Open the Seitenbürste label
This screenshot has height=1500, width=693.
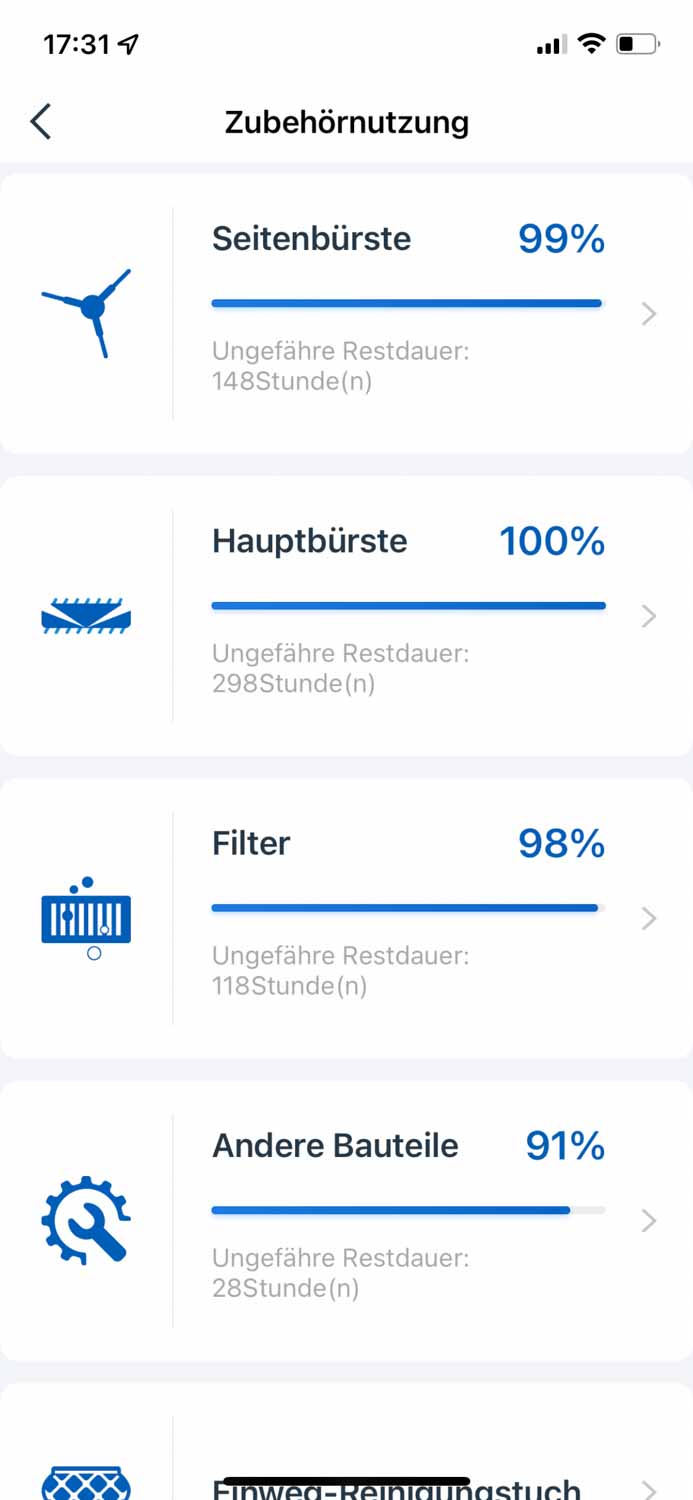click(311, 239)
